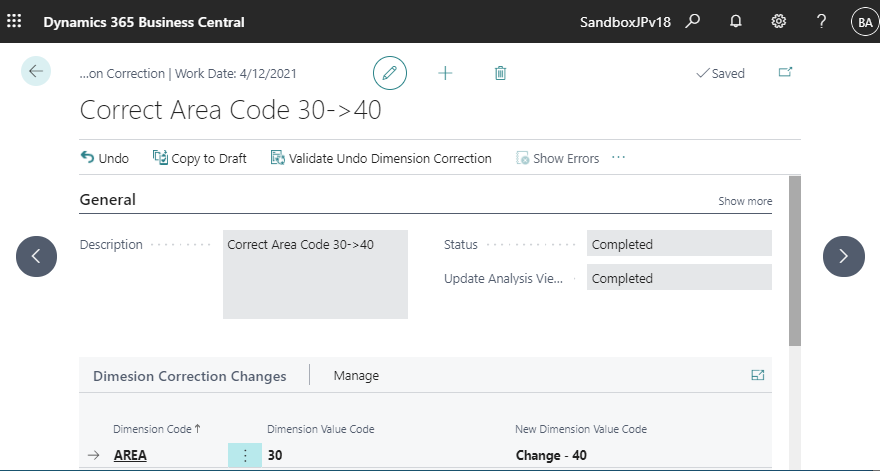This screenshot has width=880, height=471.
Task: Click Show Errors action
Action: click(x=557, y=158)
